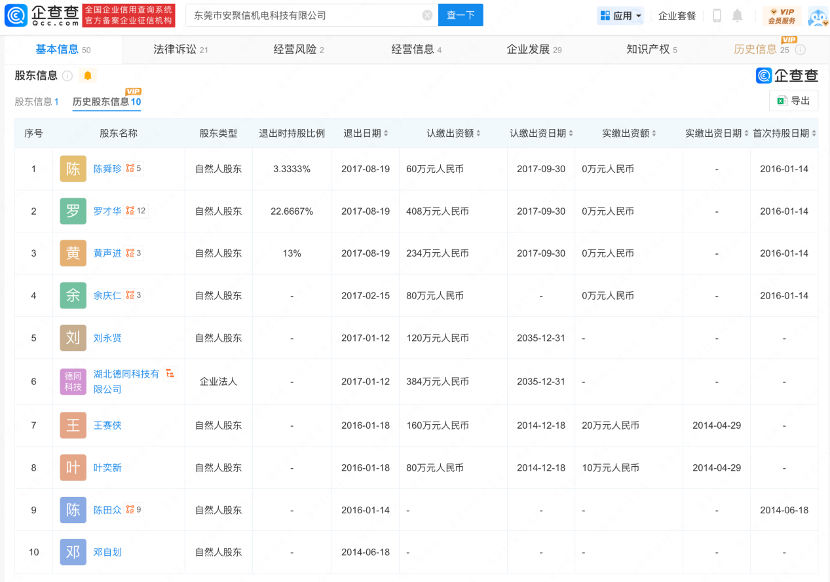Open shareholder 王赛侠's profile link

pyautogui.click(x=107, y=425)
